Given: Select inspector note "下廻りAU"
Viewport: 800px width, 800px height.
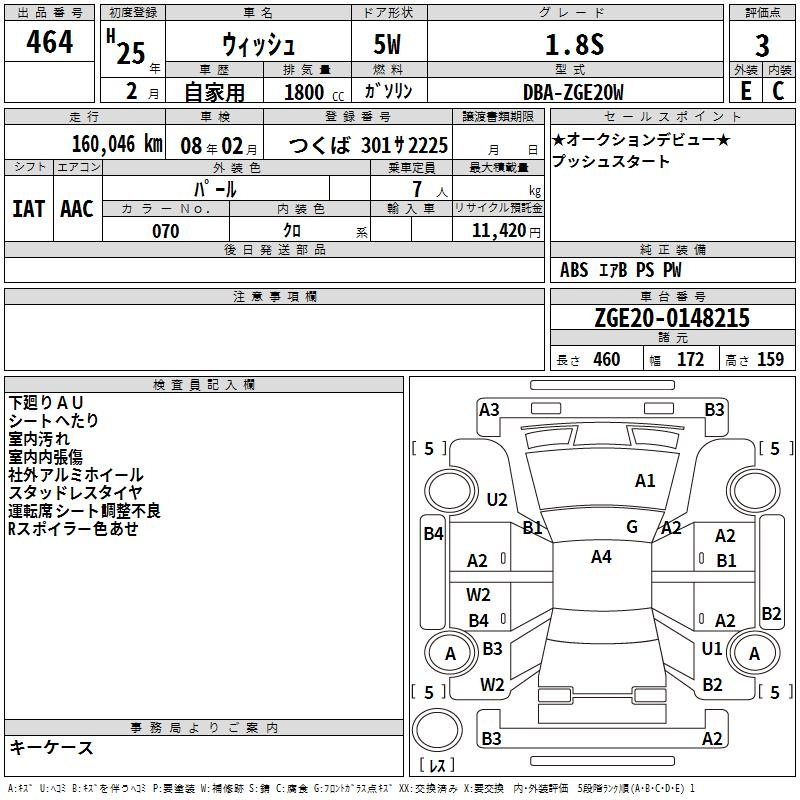Looking at the screenshot, I should 46,403.
